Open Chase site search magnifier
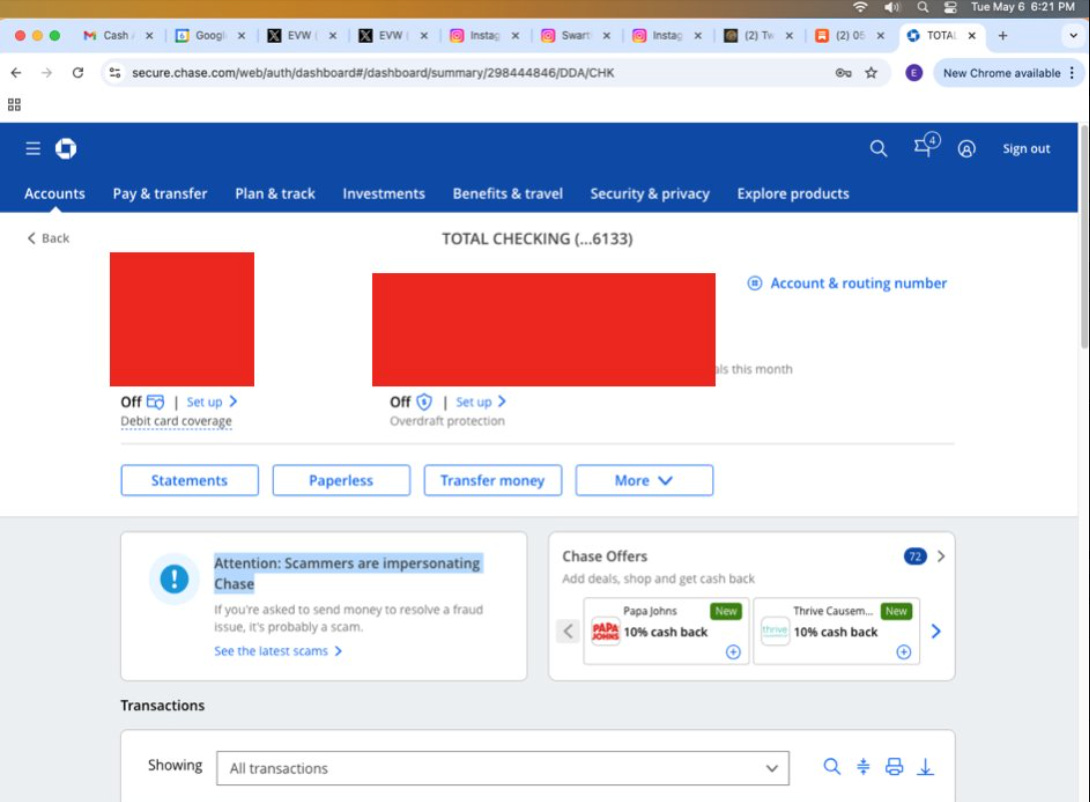The image size is (1090, 802). (879, 149)
